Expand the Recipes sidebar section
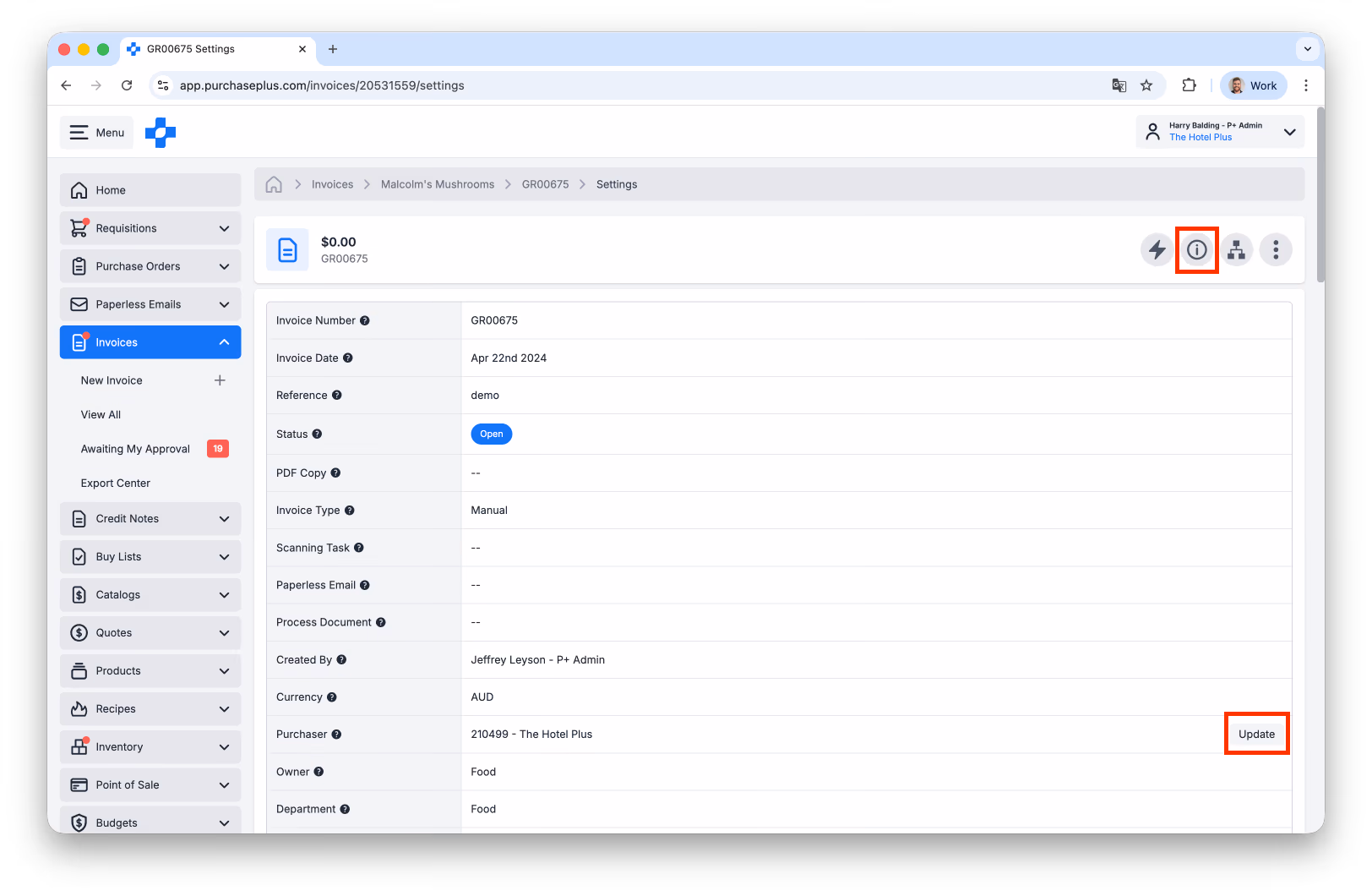Image resolution: width=1372 pixels, height=896 pixels. (x=150, y=709)
